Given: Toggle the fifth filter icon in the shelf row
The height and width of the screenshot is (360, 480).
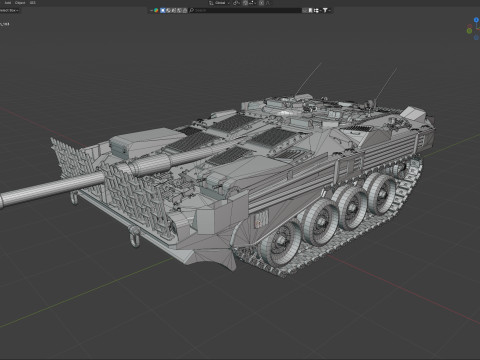Looking at the screenshot, I should point(185,10).
